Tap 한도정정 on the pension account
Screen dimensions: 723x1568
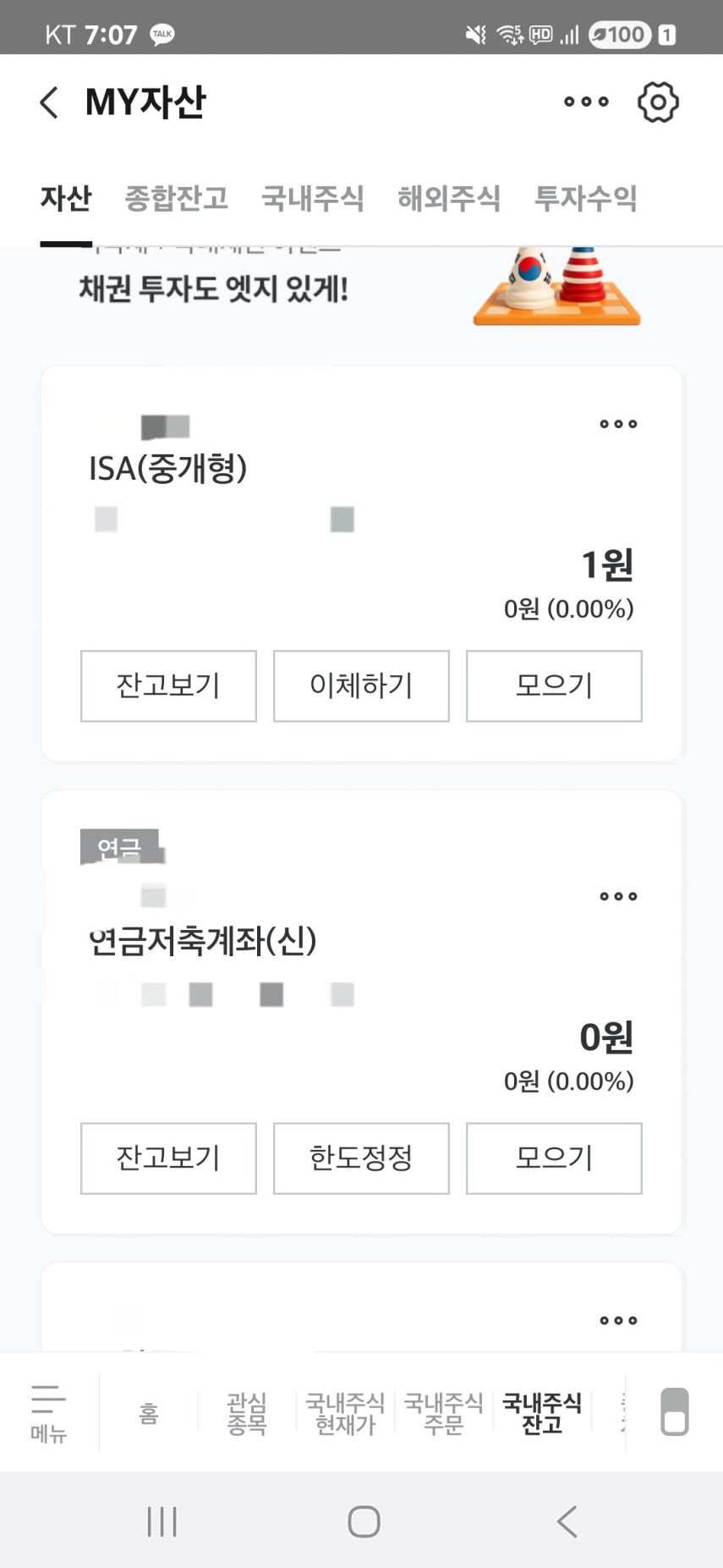coord(361,1158)
